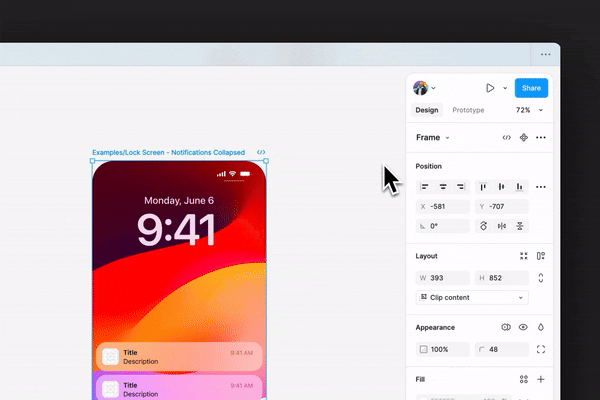Click the Present play icon
This screenshot has height=400, width=600.
click(490, 88)
